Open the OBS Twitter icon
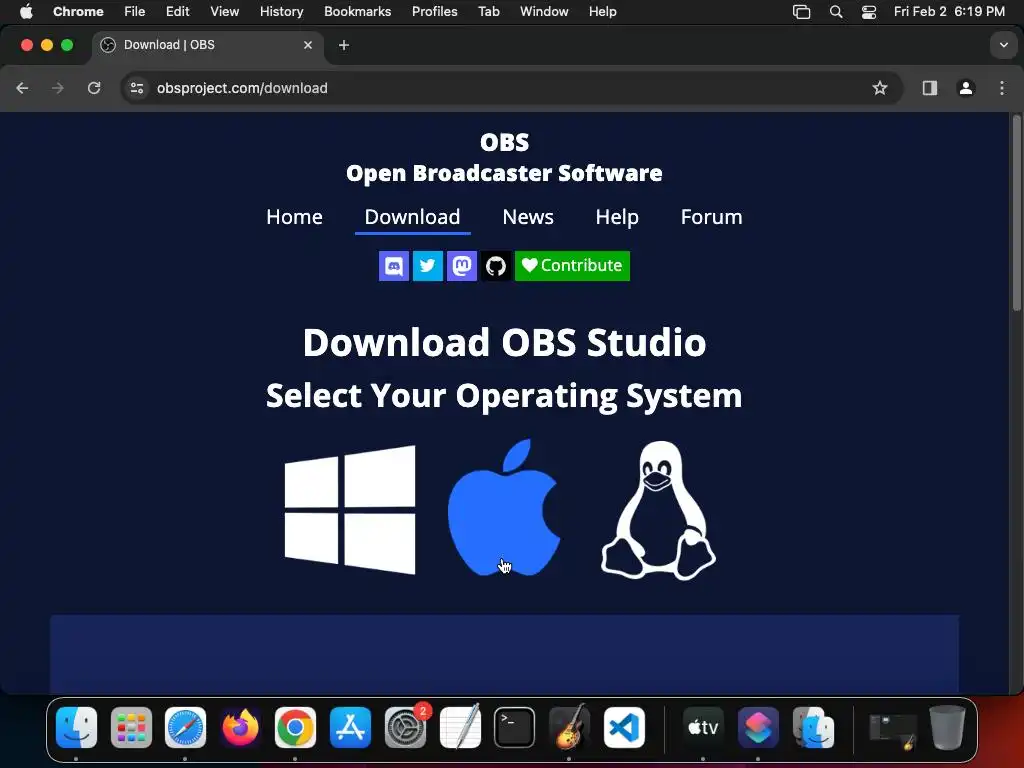The image size is (1024, 768). click(428, 266)
